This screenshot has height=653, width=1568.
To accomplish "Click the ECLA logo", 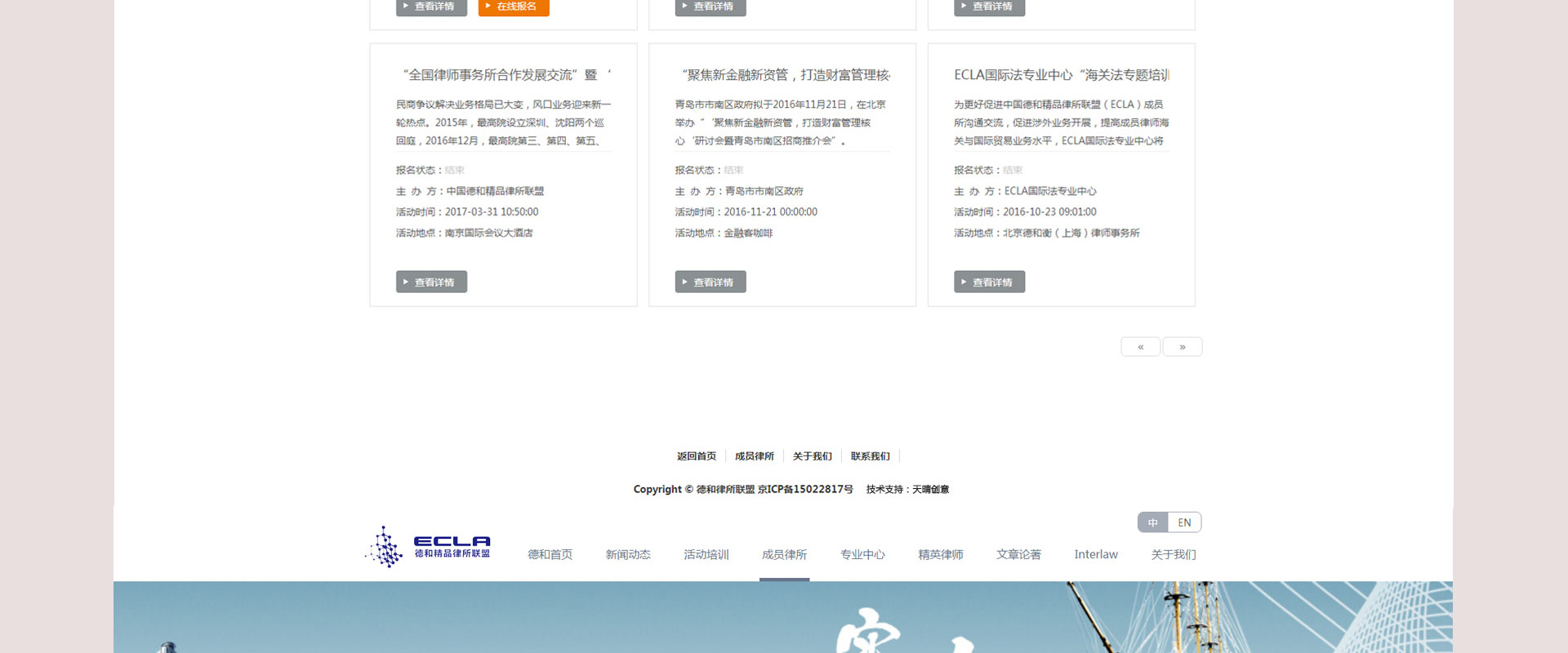I will pos(428,547).
